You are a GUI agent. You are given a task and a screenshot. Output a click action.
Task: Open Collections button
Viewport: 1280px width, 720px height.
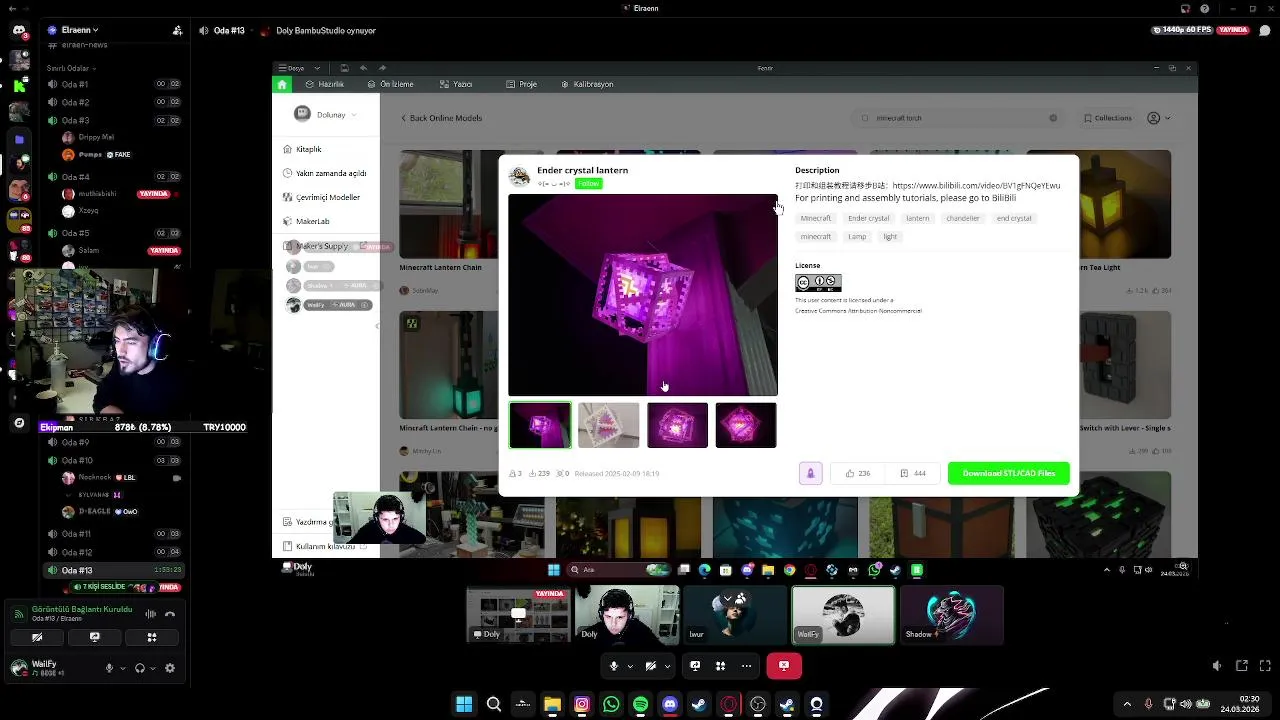(x=1108, y=118)
